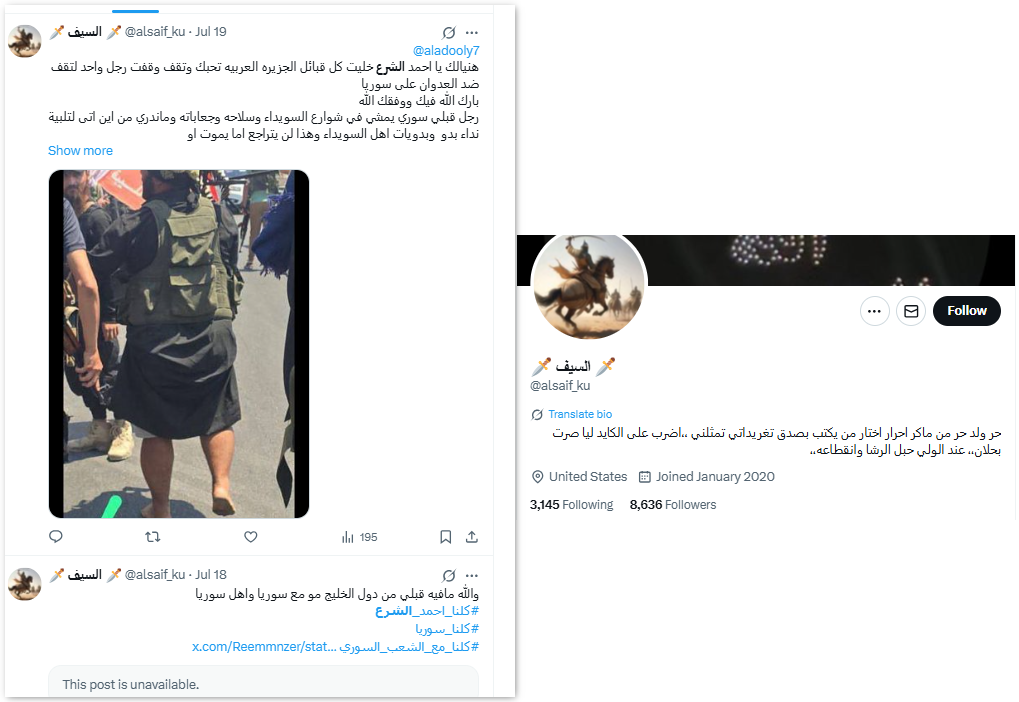Like the Jul 19 post
This screenshot has height=702, width=1019.
251,536
